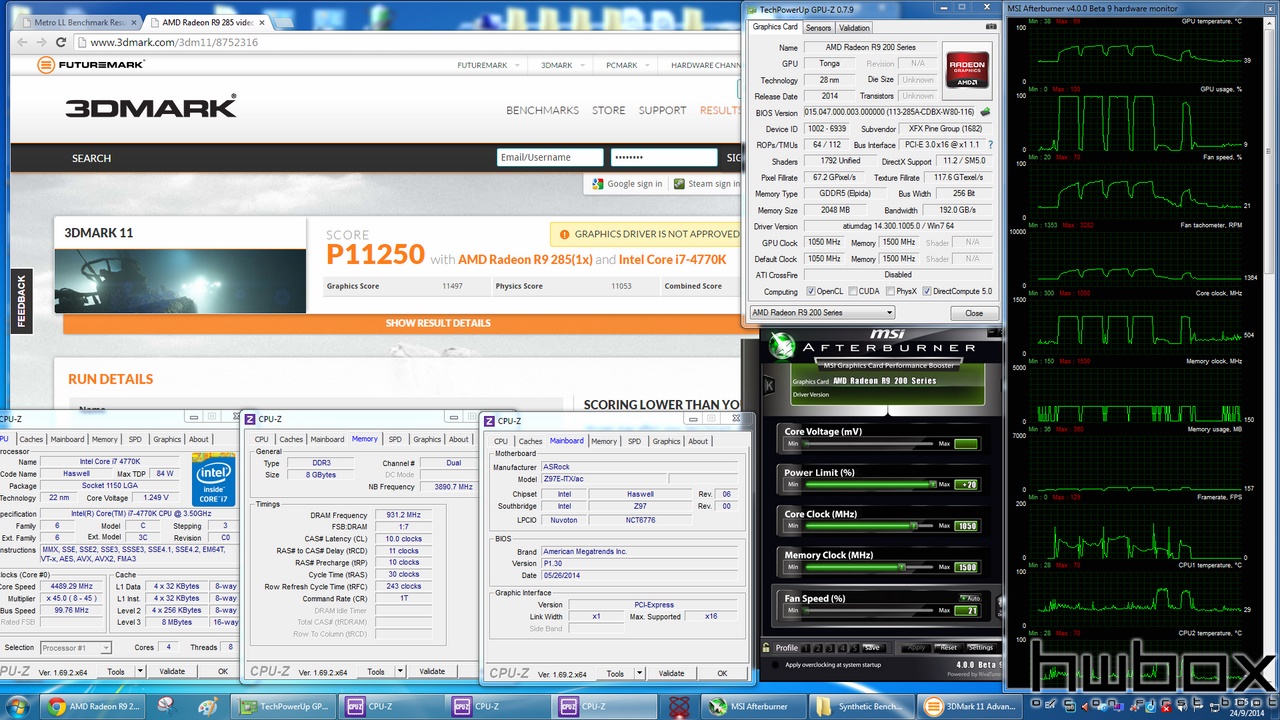This screenshot has width=1280, height=720.
Task: Click Afterburner Reset button
Action: (x=948, y=647)
